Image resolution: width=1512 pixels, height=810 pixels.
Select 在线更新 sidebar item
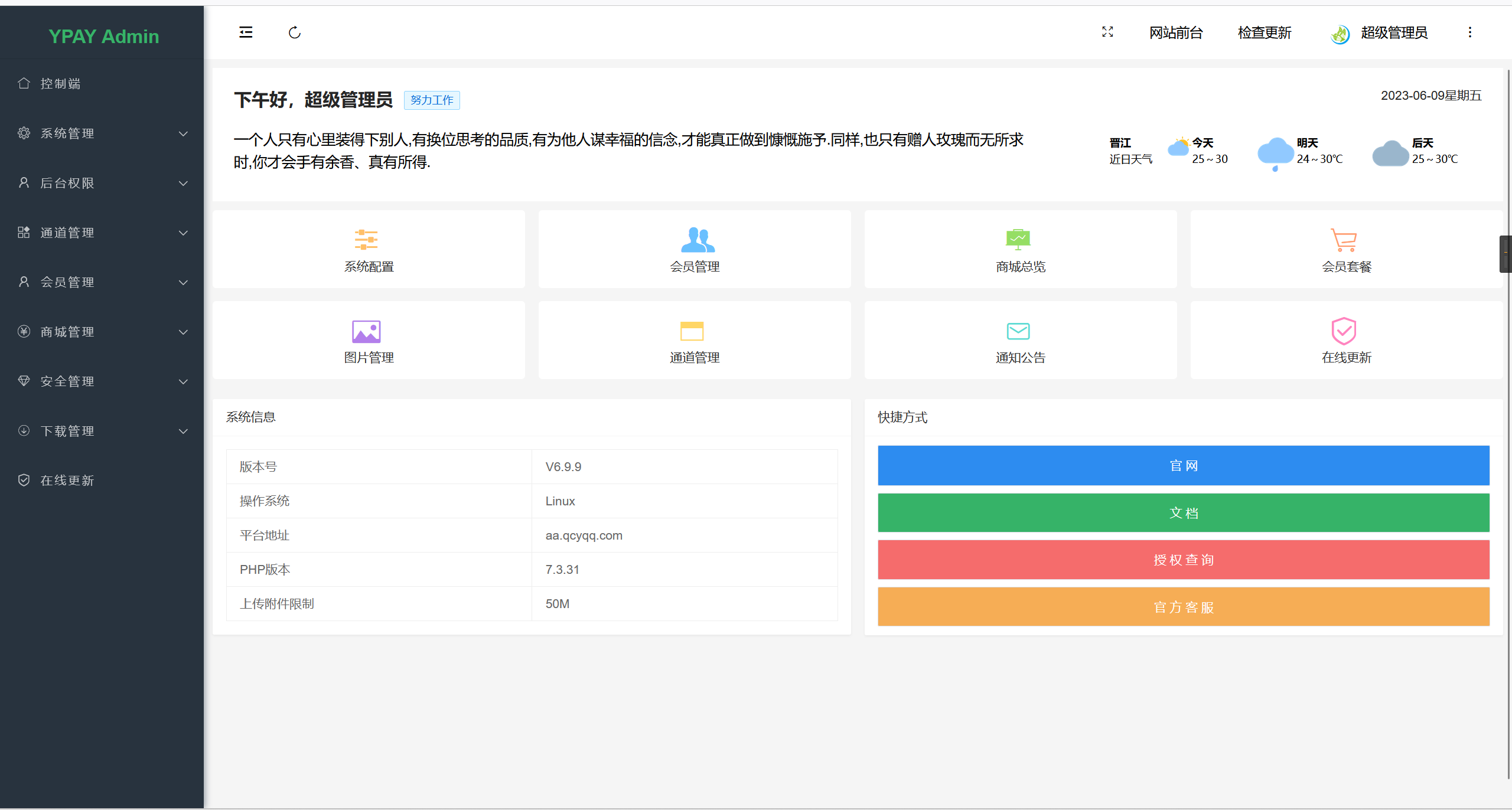(67, 481)
